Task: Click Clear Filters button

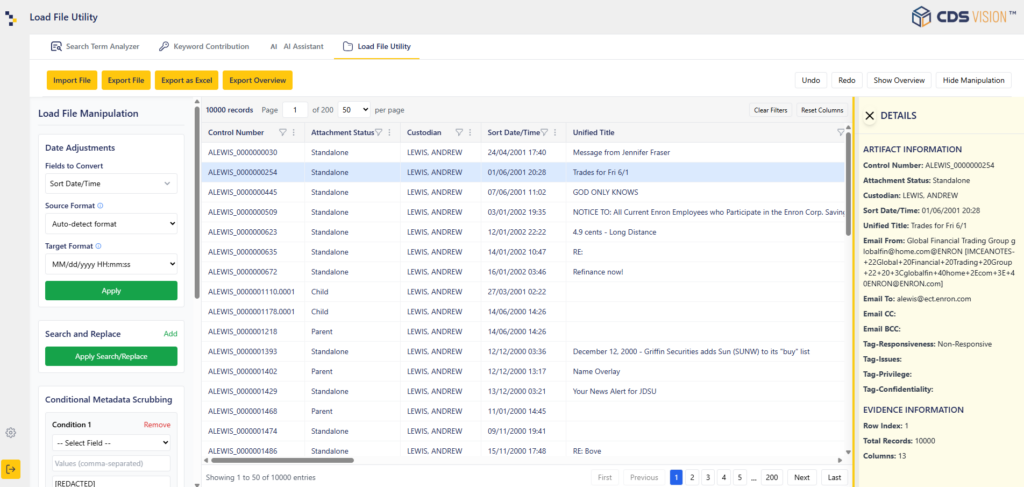Action: 771,110
